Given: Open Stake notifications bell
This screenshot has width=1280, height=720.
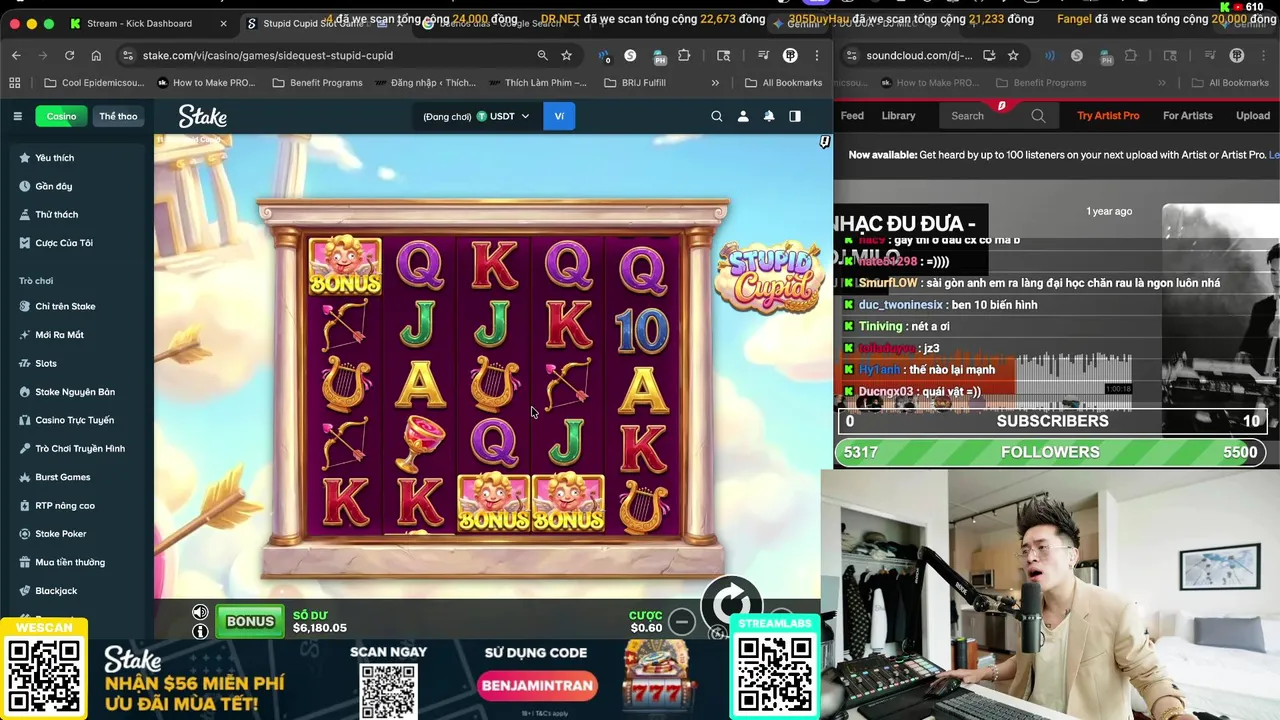Looking at the screenshot, I should [769, 116].
